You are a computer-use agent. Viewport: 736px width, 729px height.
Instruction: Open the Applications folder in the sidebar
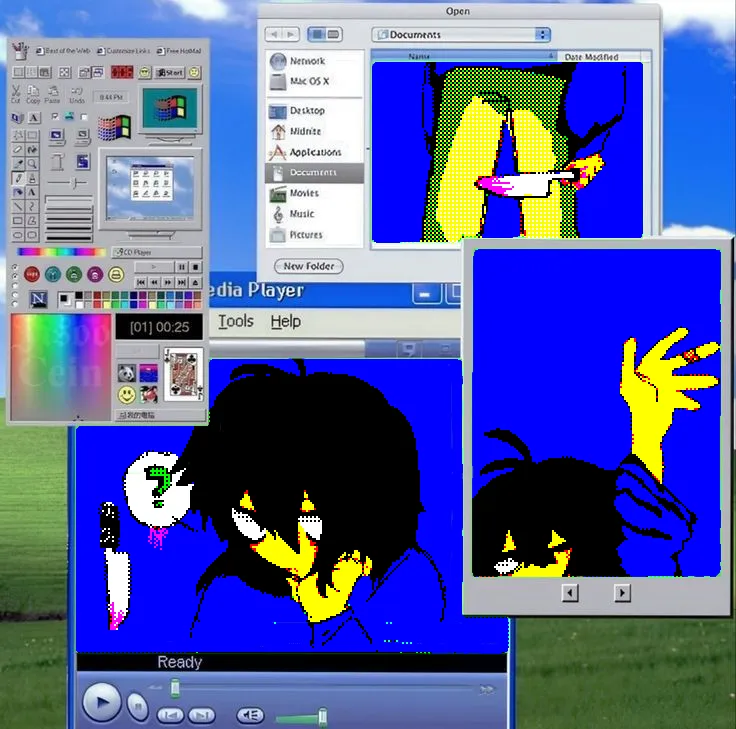click(314, 152)
